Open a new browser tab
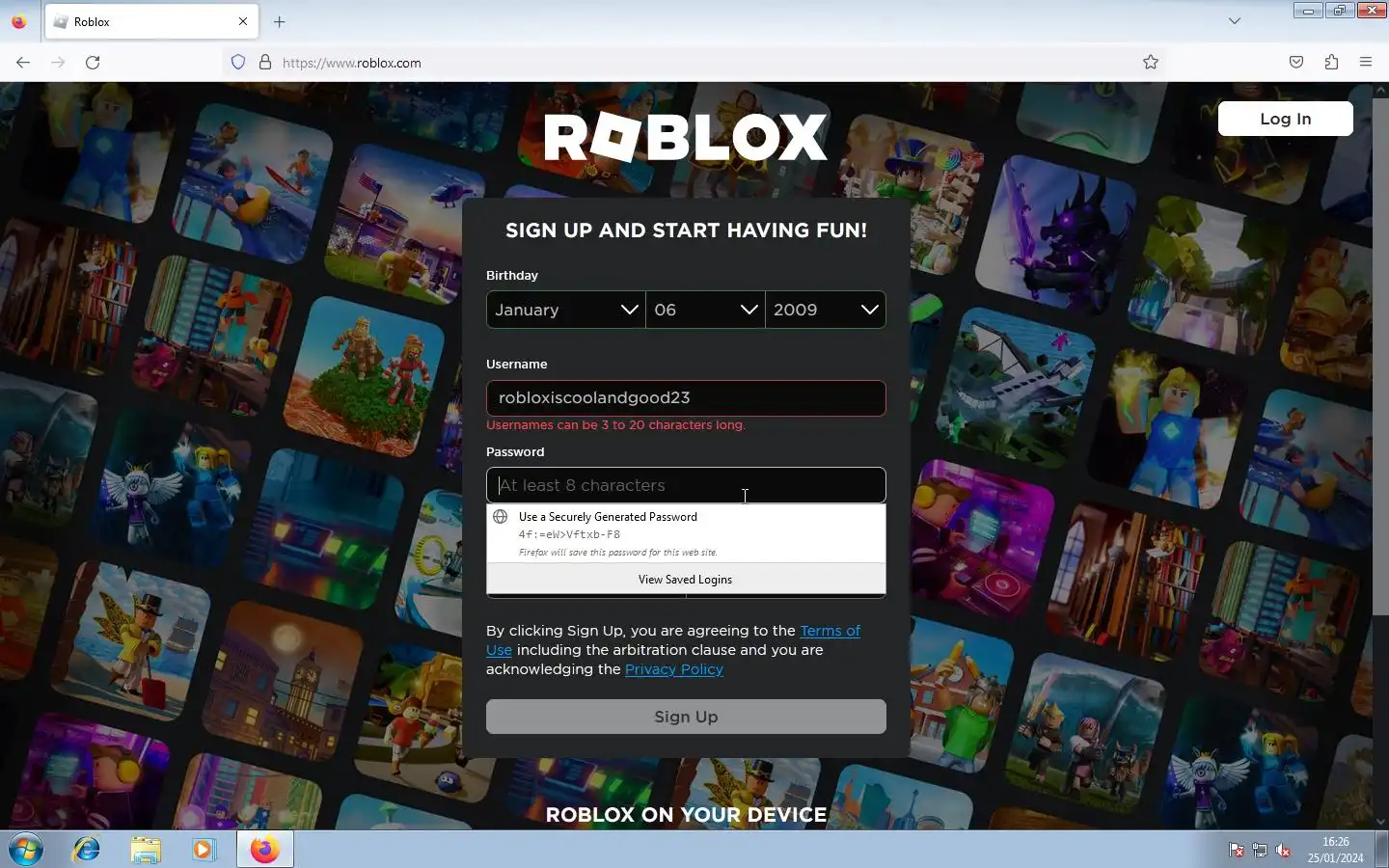Image resolution: width=1389 pixels, height=868 pixels. tap(280, 21)
